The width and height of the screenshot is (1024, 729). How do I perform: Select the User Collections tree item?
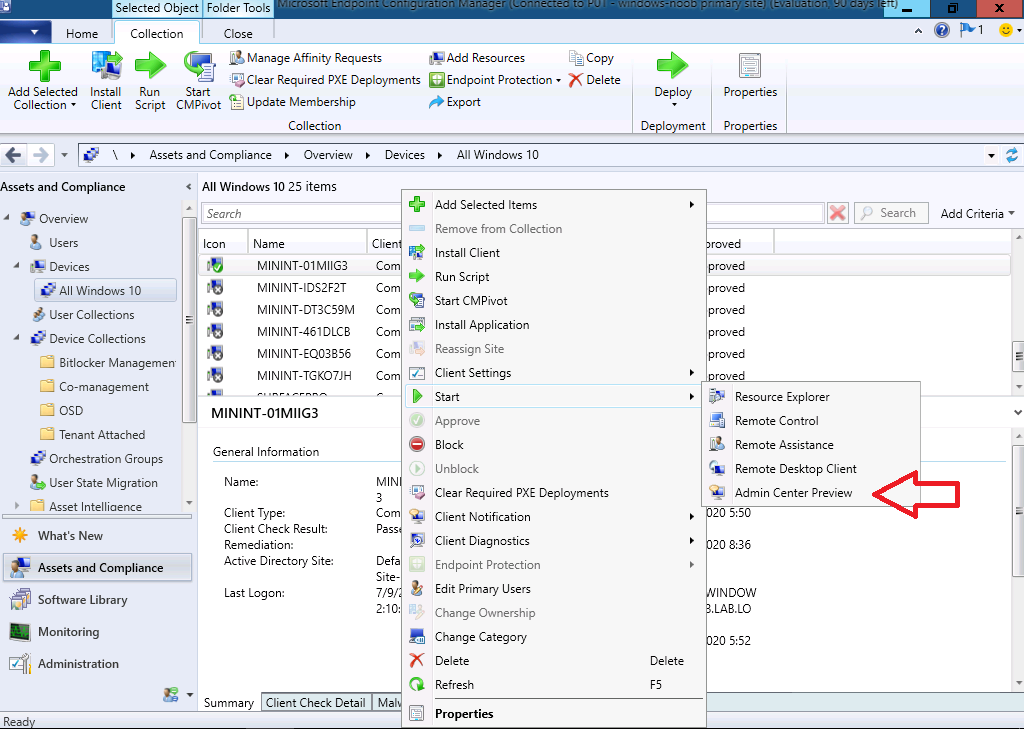pos(83,314)
